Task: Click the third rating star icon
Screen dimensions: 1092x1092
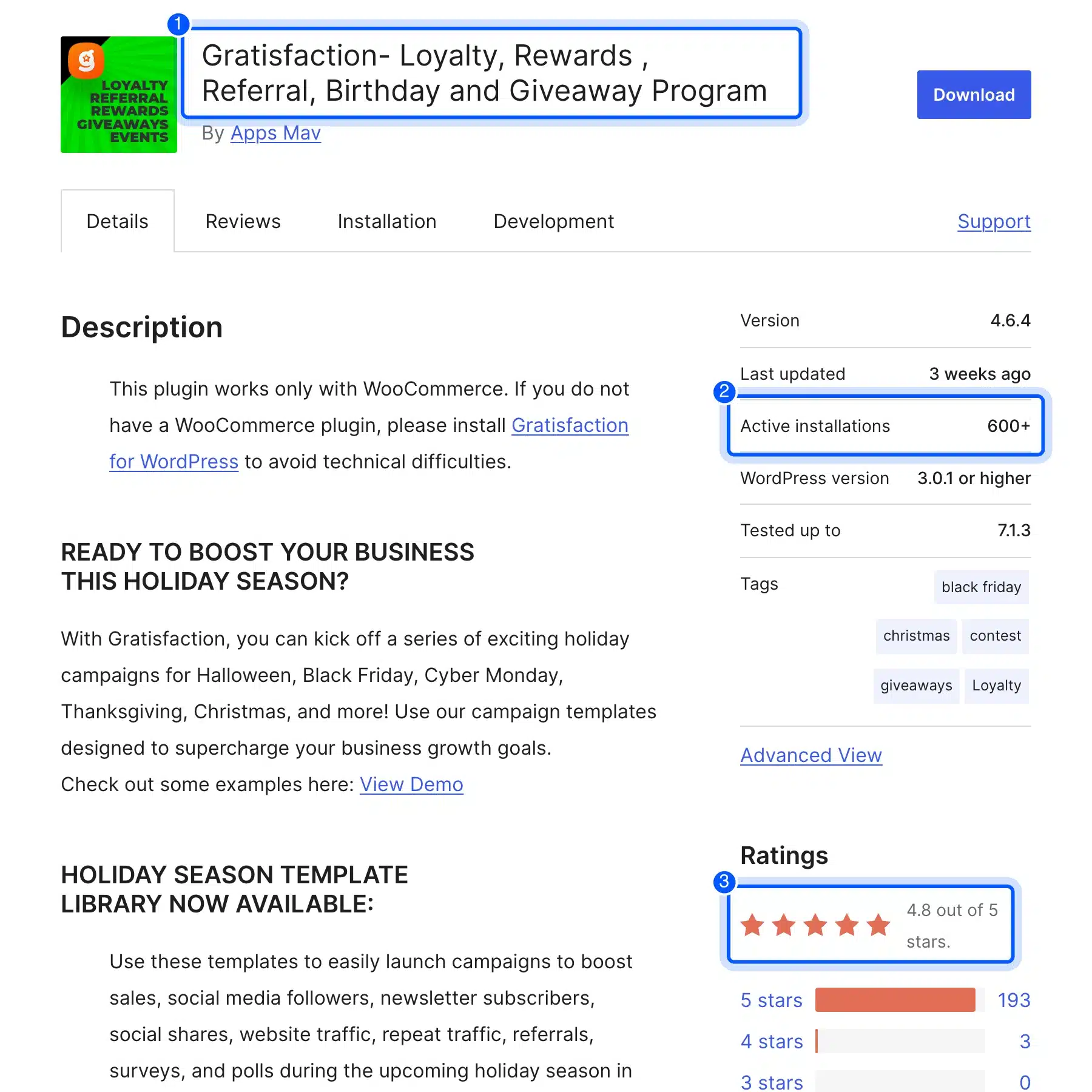Action: 815,925
